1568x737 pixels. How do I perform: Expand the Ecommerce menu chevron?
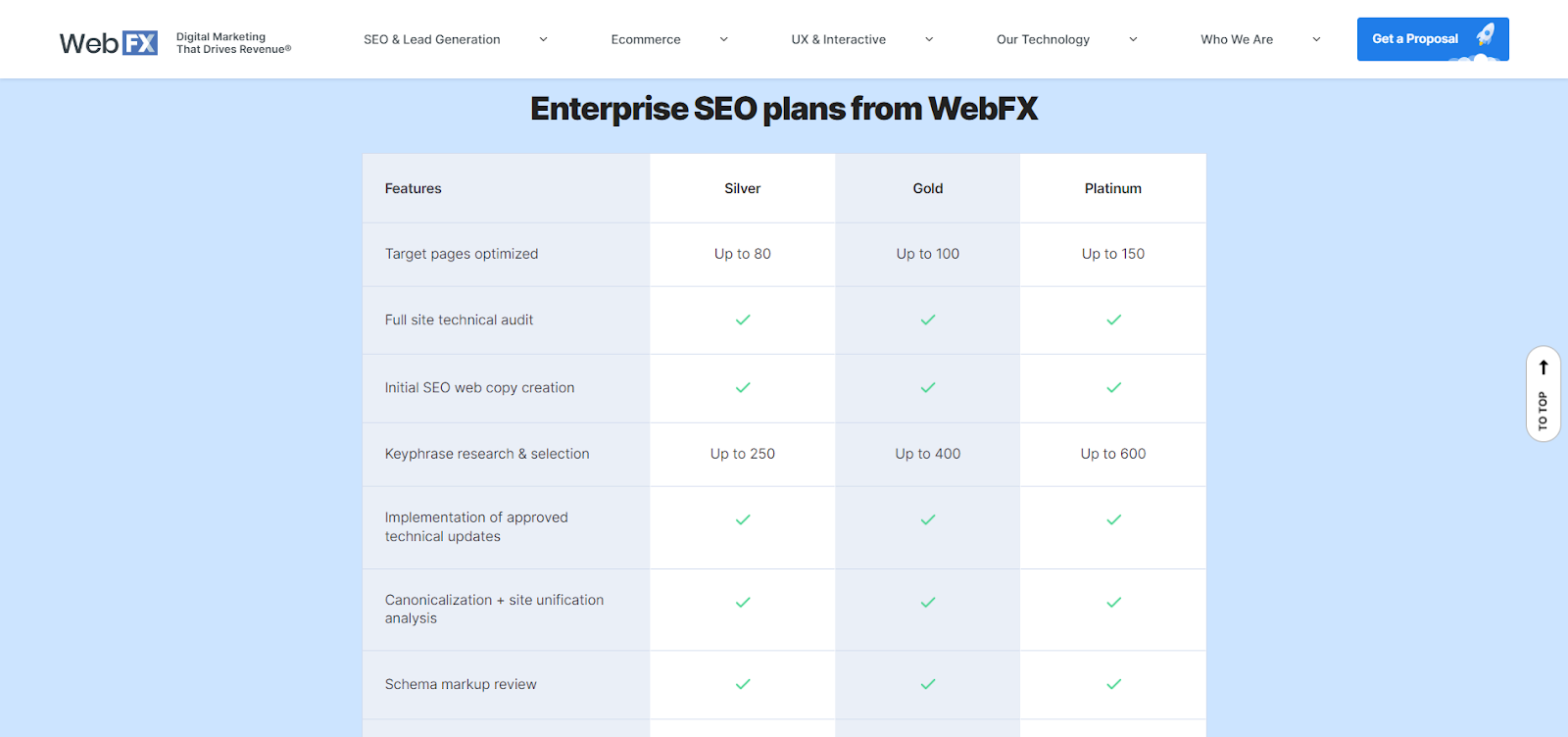click(x=724, y=40)
